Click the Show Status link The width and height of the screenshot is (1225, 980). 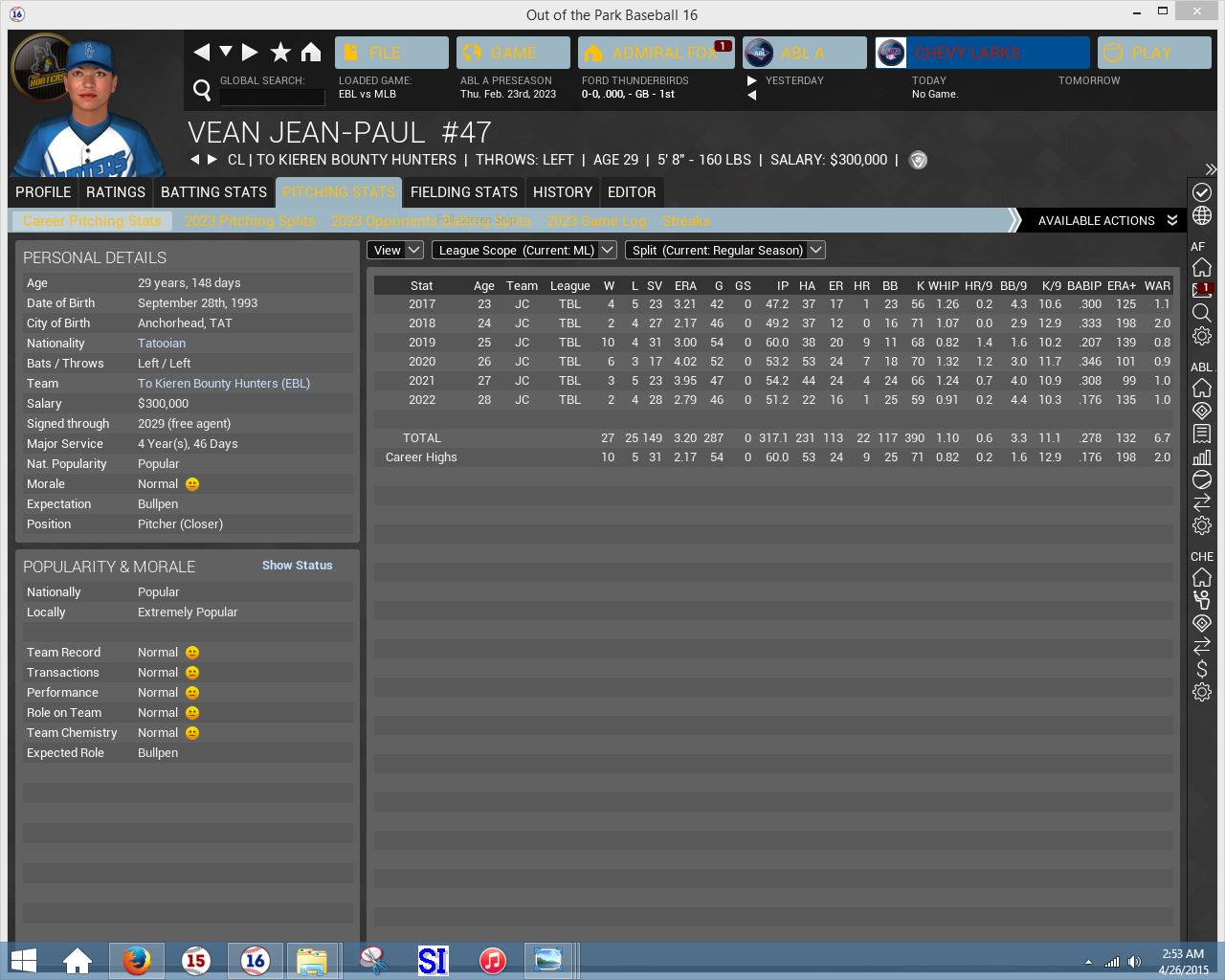tap(298, 566)
